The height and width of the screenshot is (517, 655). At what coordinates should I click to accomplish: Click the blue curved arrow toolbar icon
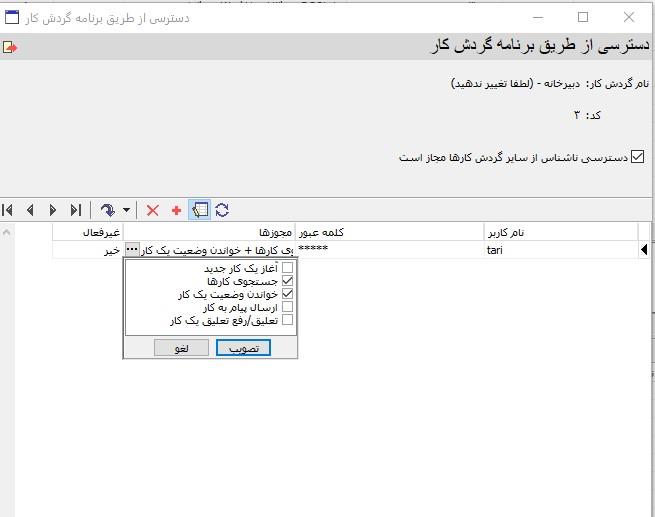point(107,210)
